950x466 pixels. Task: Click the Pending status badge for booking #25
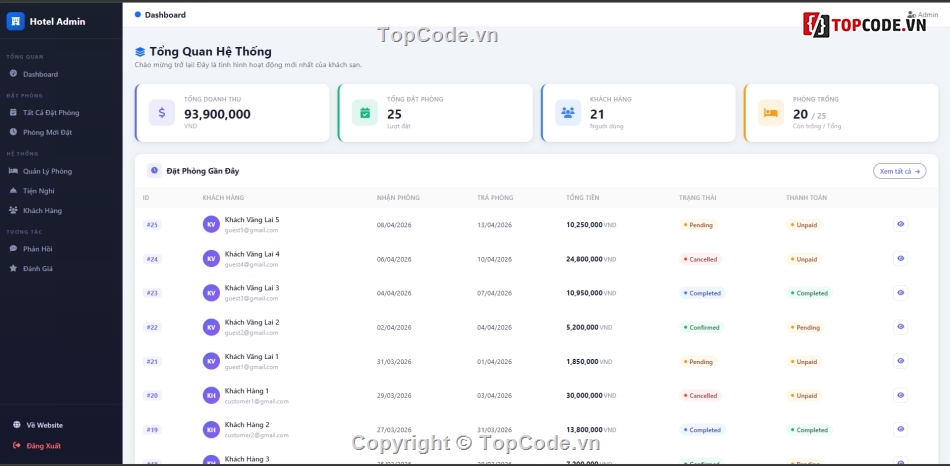[699, 225]
